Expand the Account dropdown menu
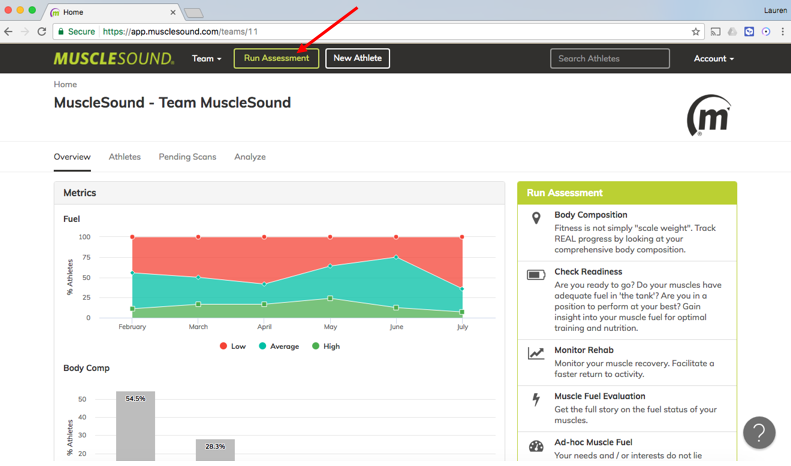 point(713,59)
